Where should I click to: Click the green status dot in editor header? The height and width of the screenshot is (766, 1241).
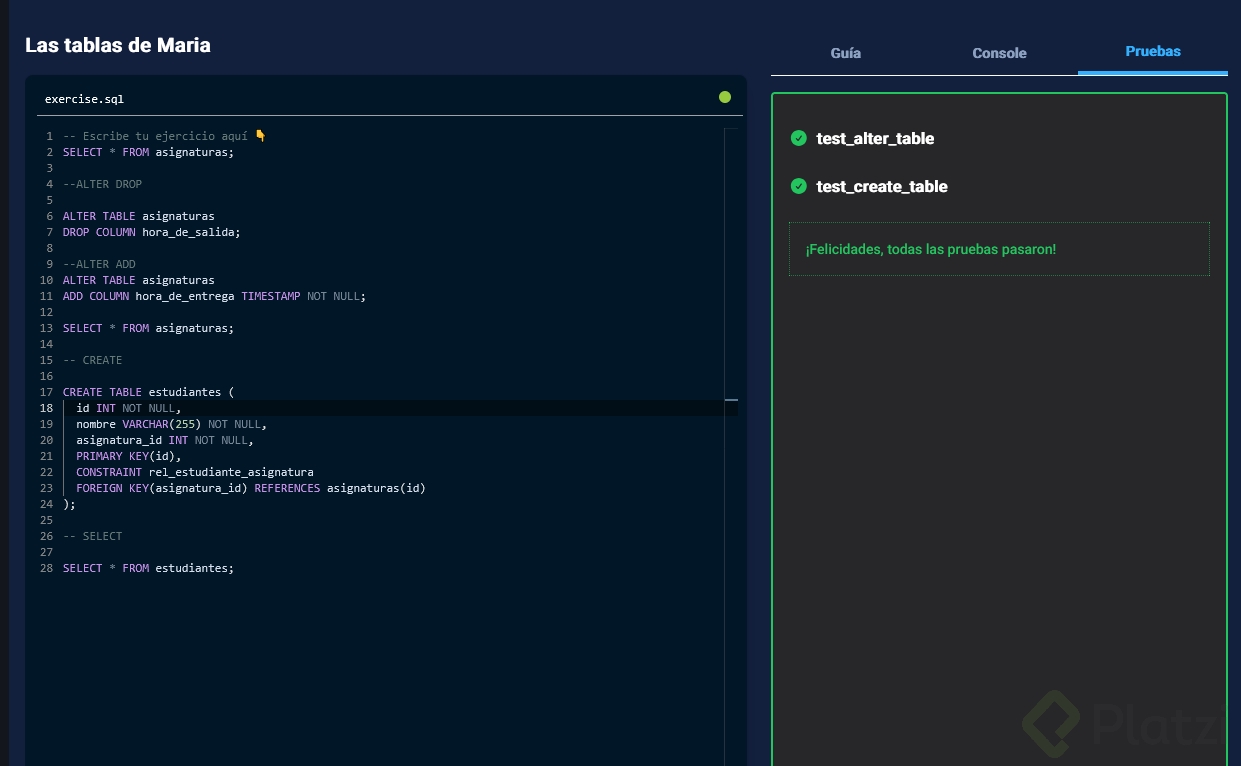point(725,97)
